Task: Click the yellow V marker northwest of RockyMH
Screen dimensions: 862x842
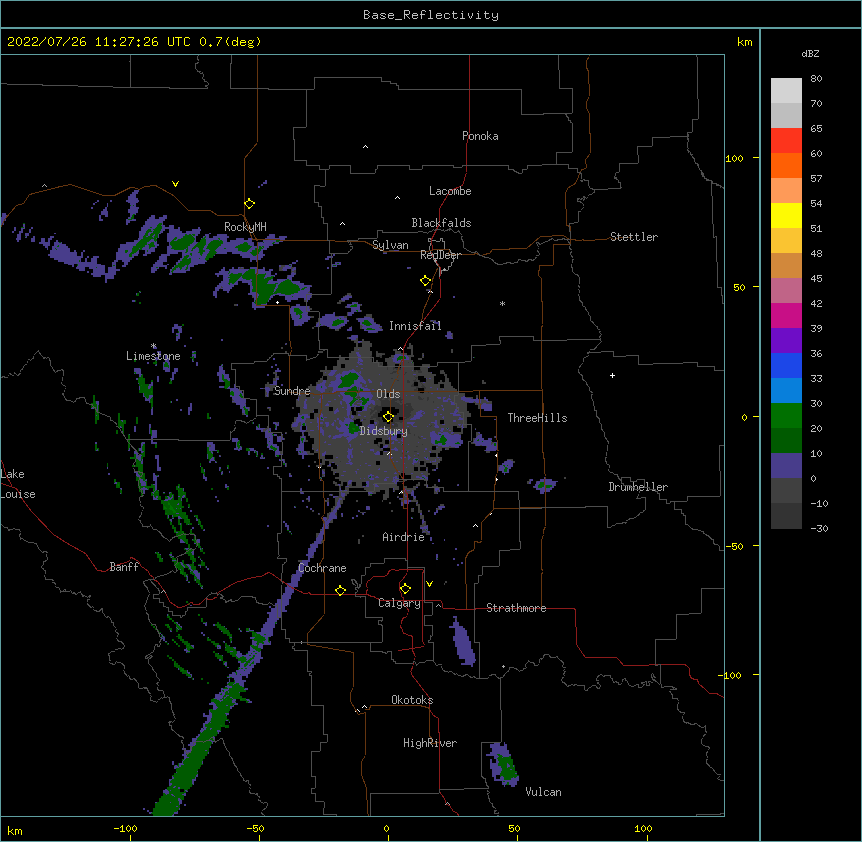Action: pyautogui.click(x=175, y=184)
